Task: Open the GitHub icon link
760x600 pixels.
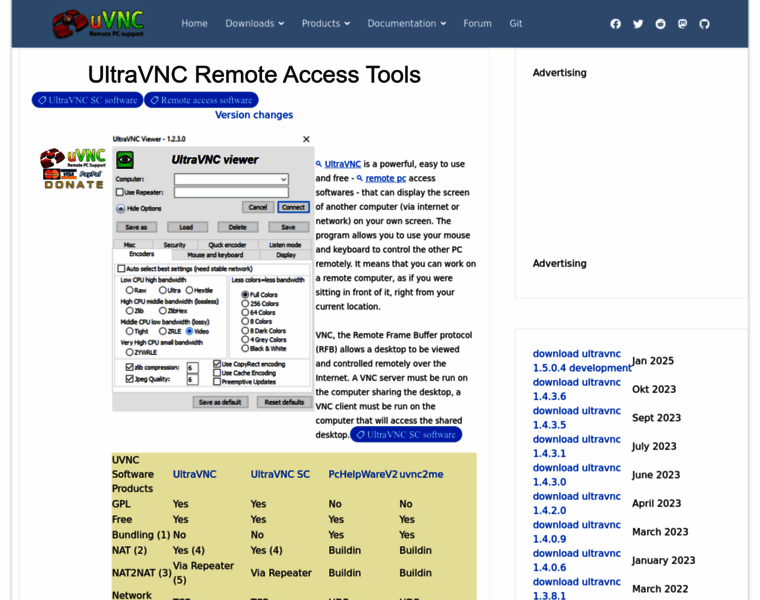Action: pos(704,24)
